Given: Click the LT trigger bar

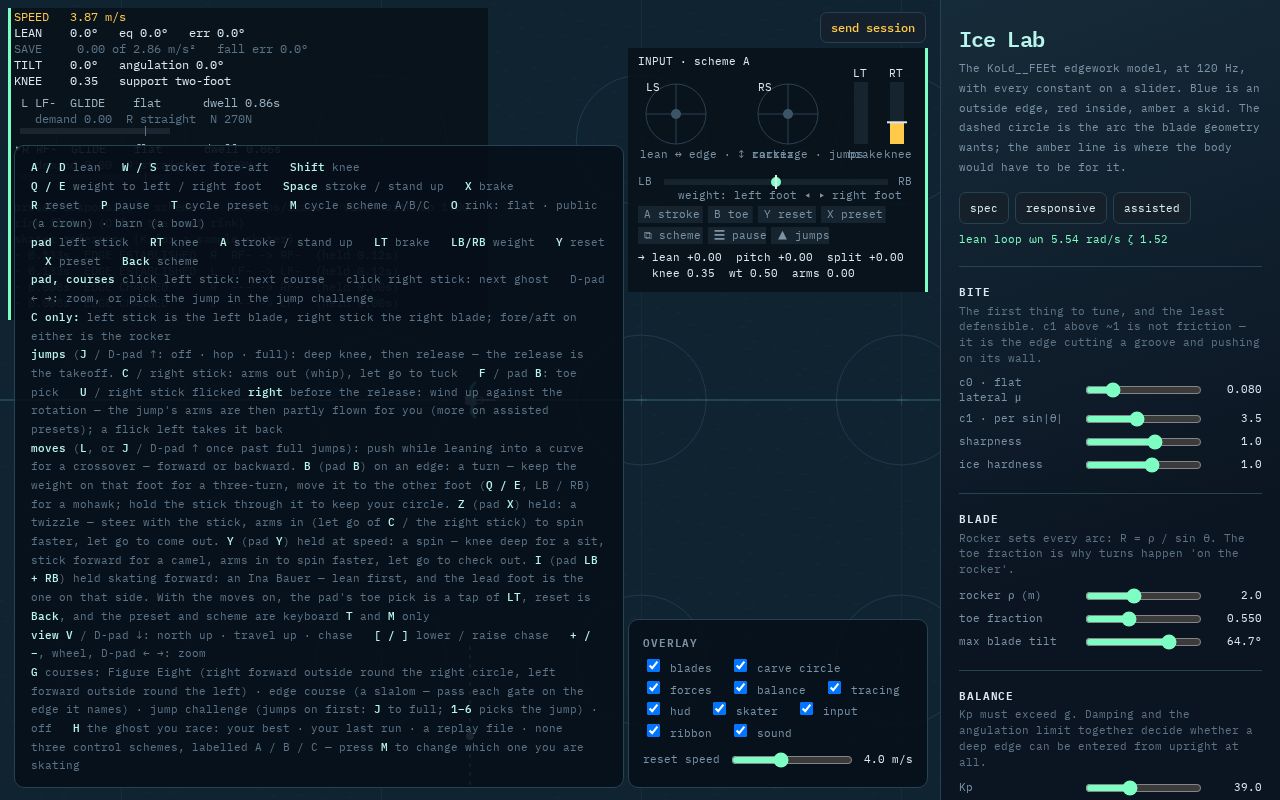Looking at the screenshot, I should click(861, 113).
